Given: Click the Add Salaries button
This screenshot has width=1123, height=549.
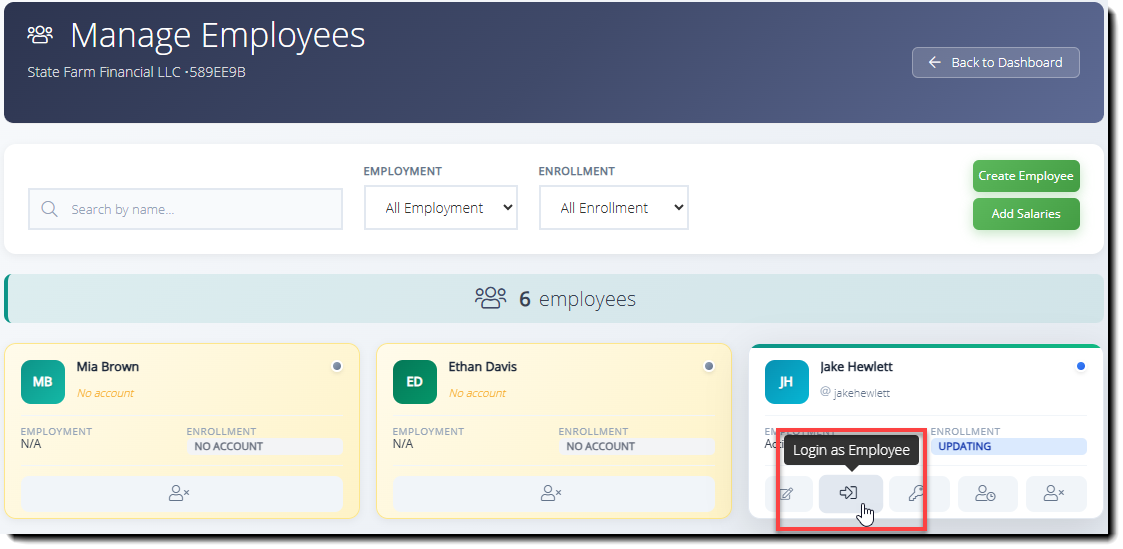Looking at the screenshot, I should tap(1026, 214).
